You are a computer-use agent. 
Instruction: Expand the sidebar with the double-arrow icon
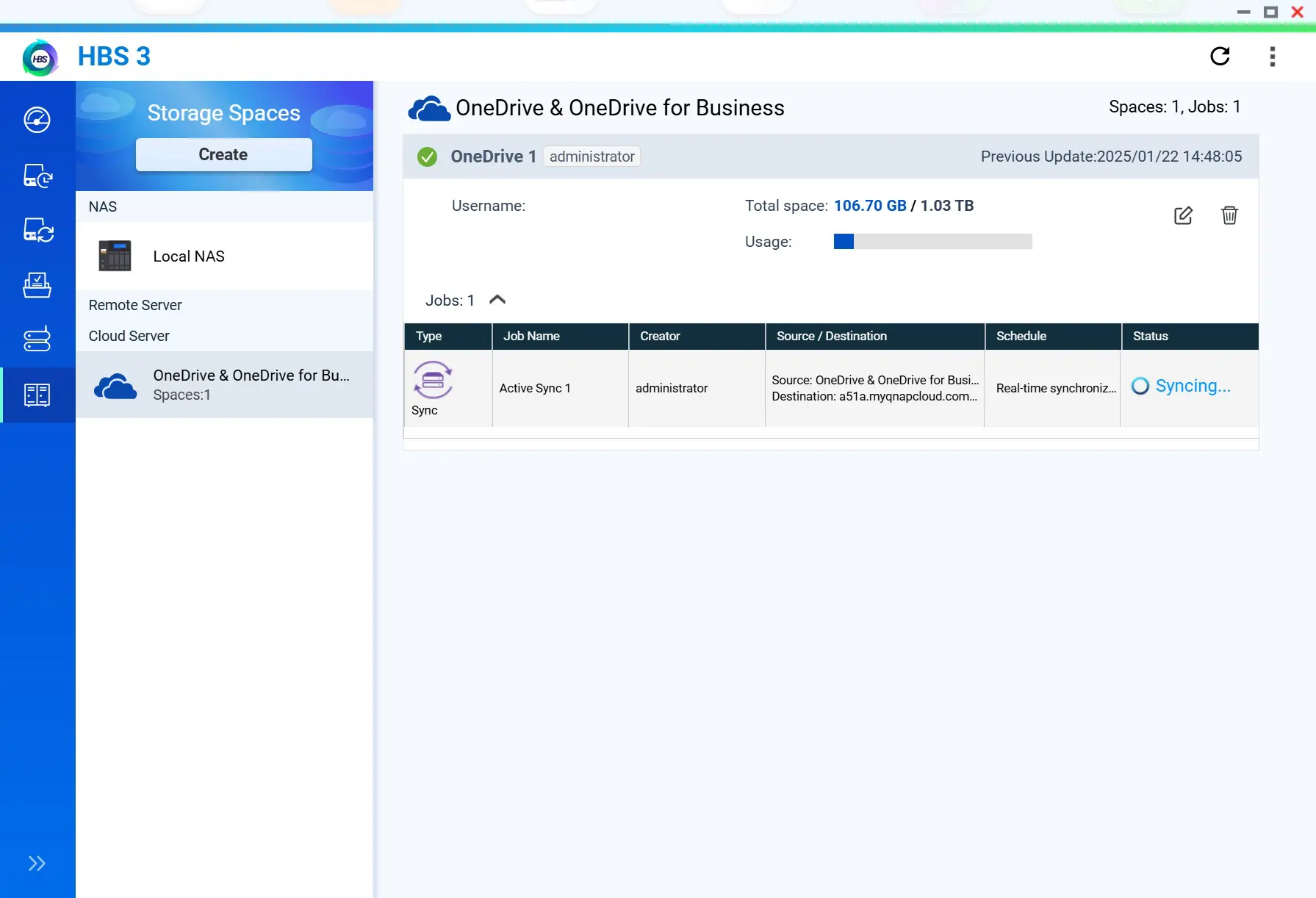coord(37,863)
